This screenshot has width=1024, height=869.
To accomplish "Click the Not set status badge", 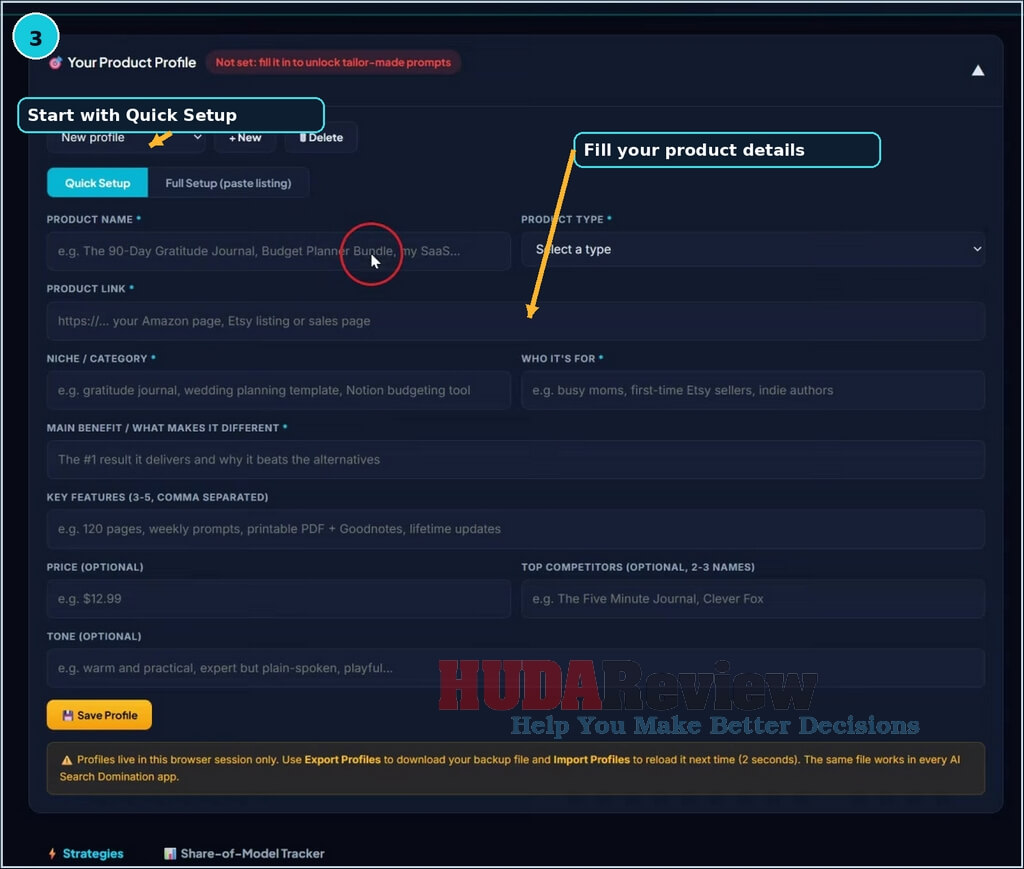I will [333, 63].
